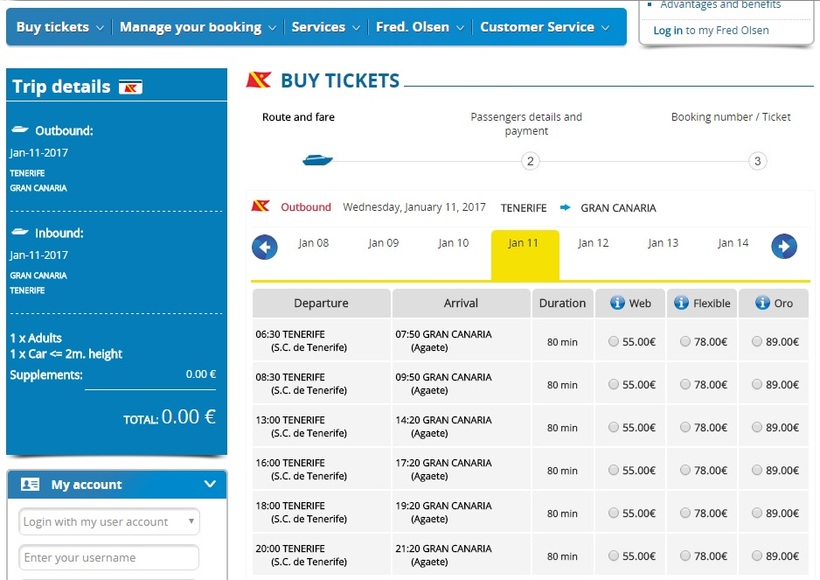Switch to the Jan 12 date tab

pos(593,243)
